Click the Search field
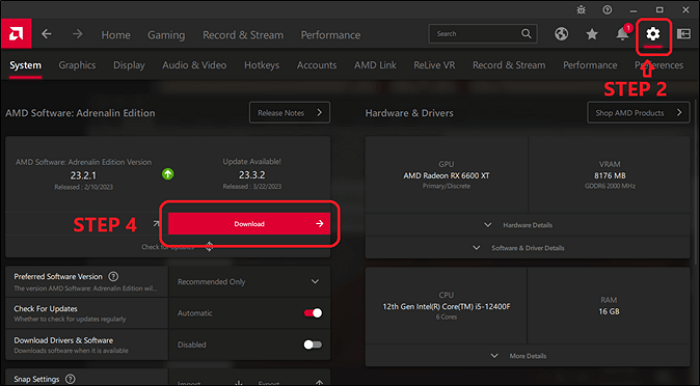700x386 pixels. [x=483, y=34]
